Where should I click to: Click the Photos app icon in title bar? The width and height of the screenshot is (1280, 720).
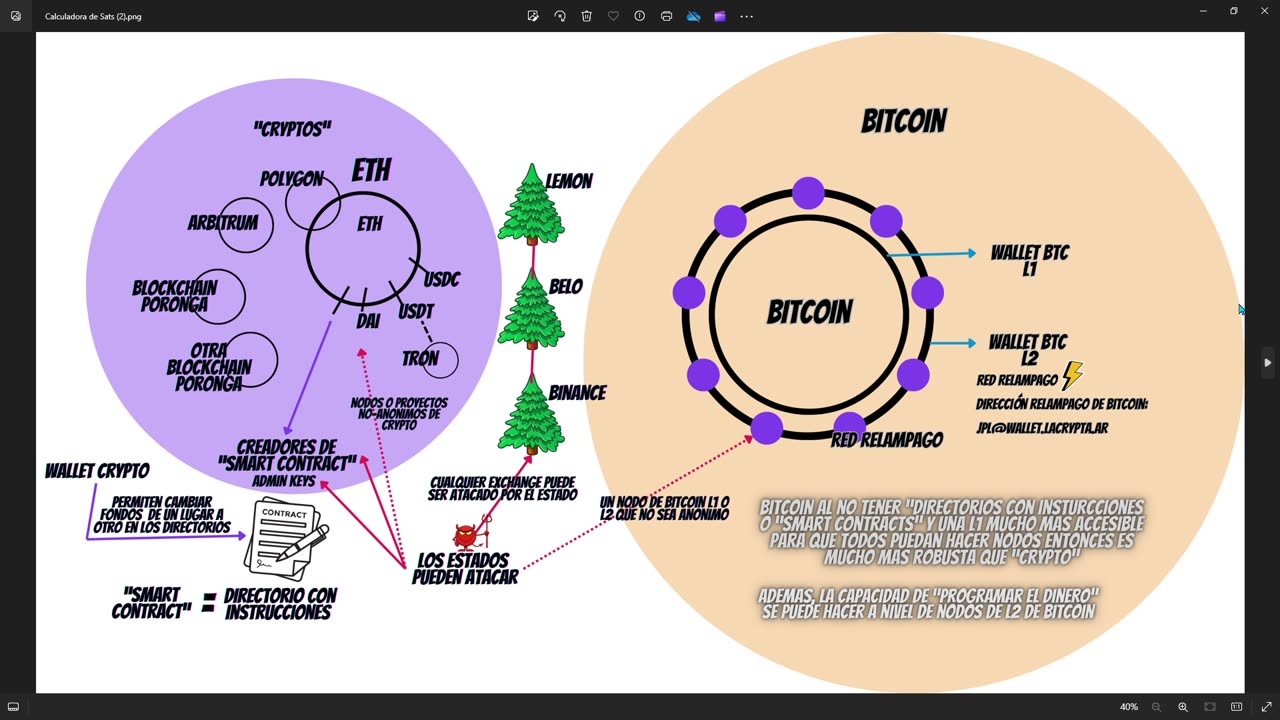[15, 16]
